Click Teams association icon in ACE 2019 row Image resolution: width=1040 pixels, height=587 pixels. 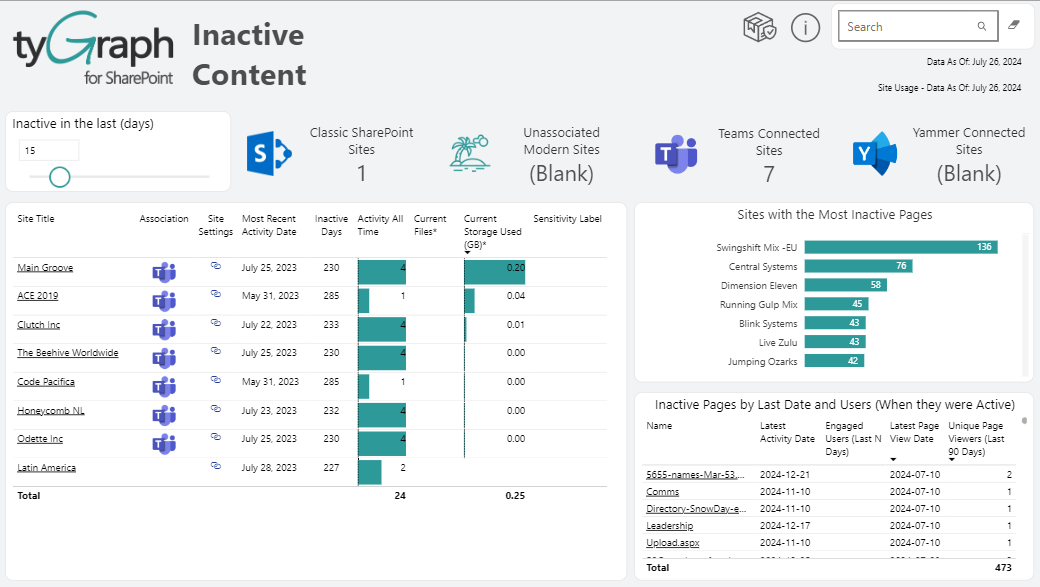(x=164, y=300)
